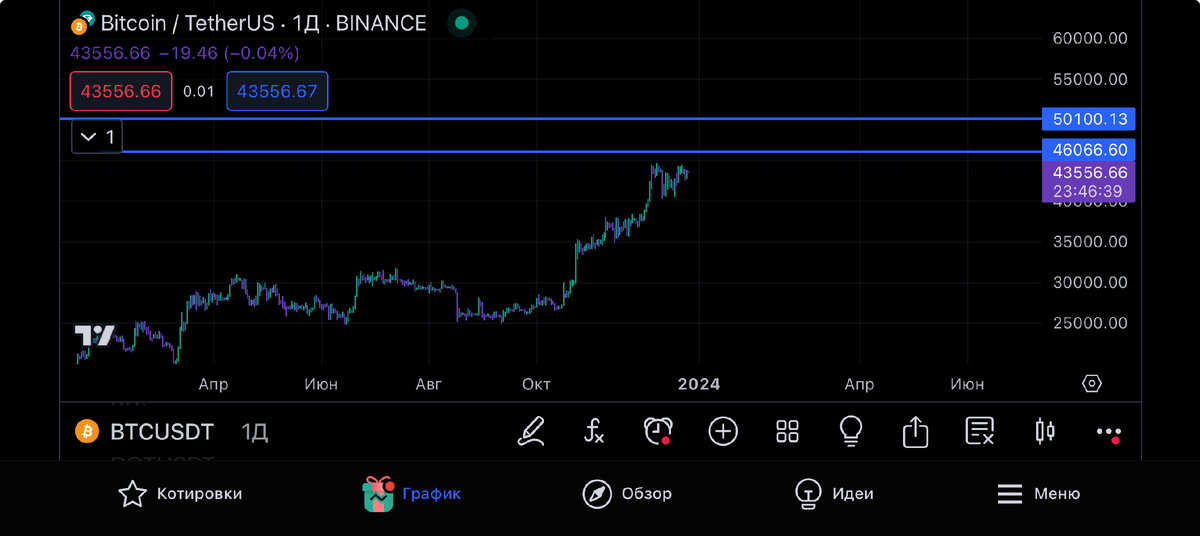Change the 1Д timeframe in toolbar
Viewport: 1200px width, 536px height.
pos(254,432)
